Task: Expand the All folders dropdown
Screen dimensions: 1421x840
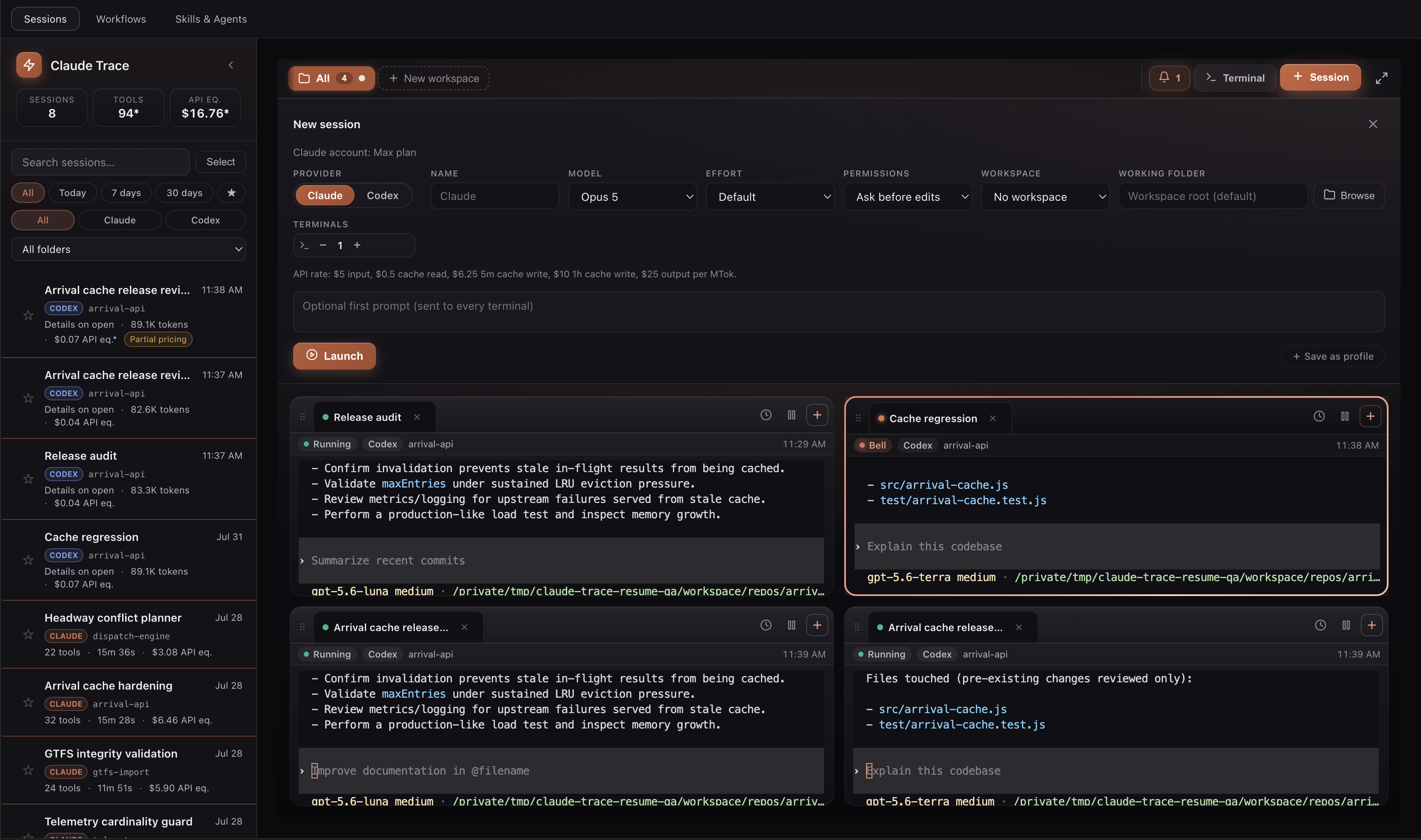Action: pyautogui.click(x=129, y=249)
